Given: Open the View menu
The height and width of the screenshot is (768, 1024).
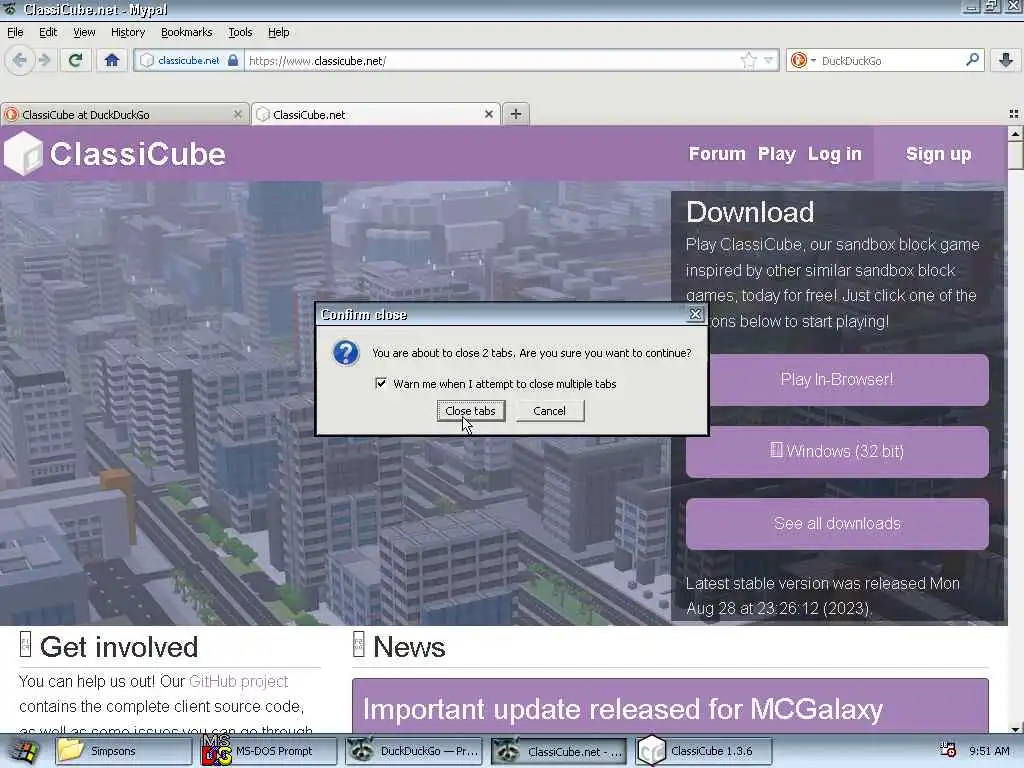Looking at the screenshot, I should (x=84, y=32).
